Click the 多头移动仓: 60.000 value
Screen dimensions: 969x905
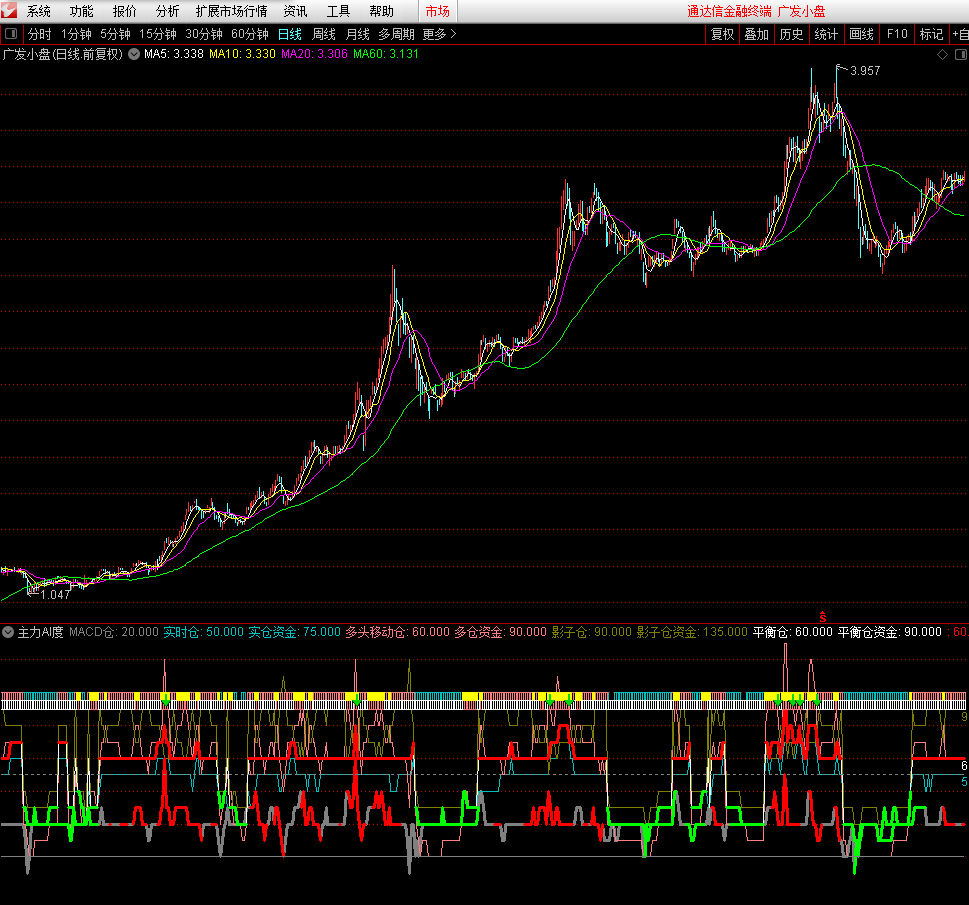pyautogui.click(x=397, y=632)
